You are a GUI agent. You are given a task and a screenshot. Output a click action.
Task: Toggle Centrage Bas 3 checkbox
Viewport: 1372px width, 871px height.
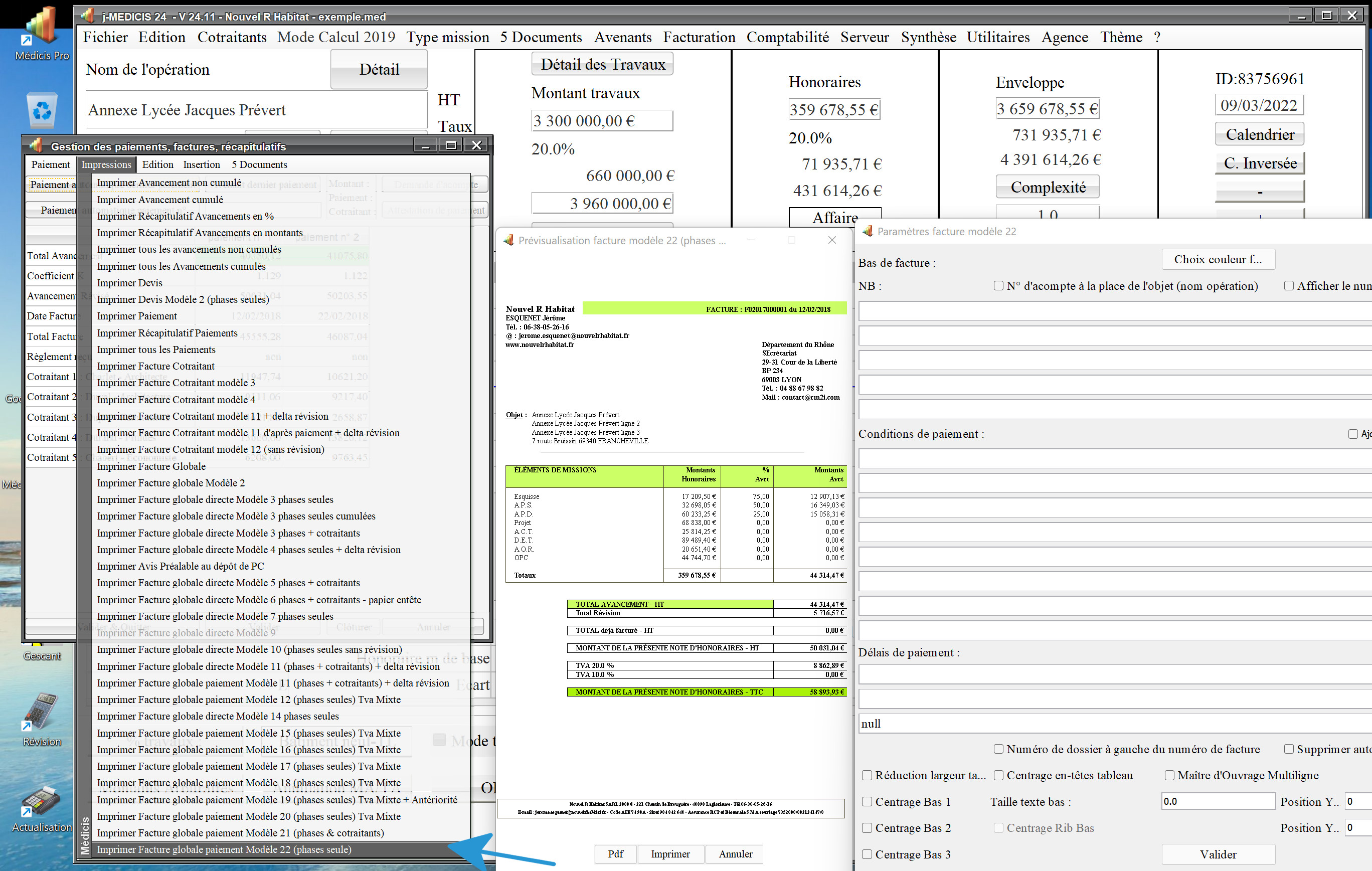tap(867, 853)
